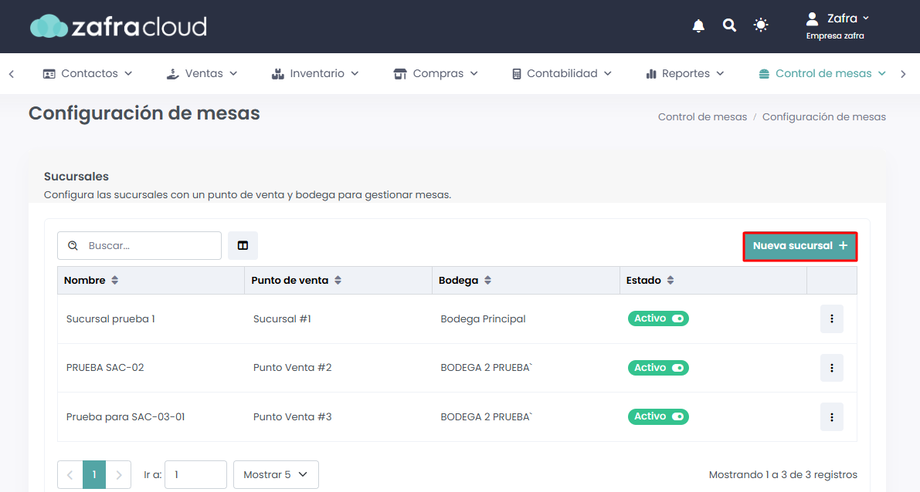Click the Nueva sucursal button
This screenshot has height=492, width=920.
pyautogui.click(x=800, y=246)
